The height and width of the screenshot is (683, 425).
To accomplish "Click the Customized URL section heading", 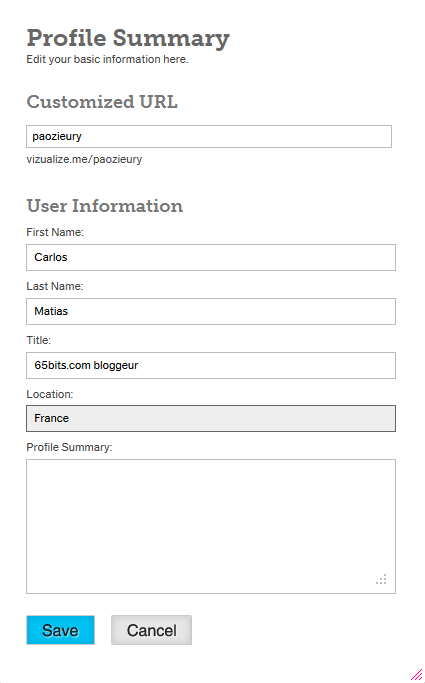I will (x=102, y=102).
